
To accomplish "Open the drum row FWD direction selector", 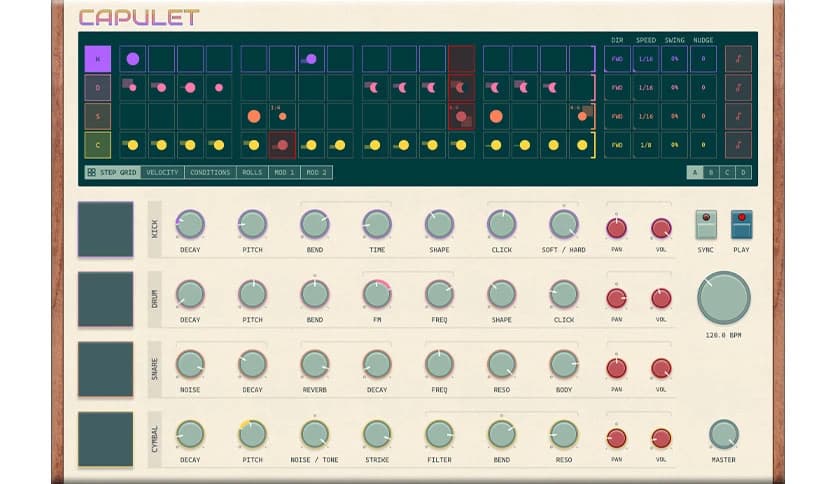I will point(617,87).
